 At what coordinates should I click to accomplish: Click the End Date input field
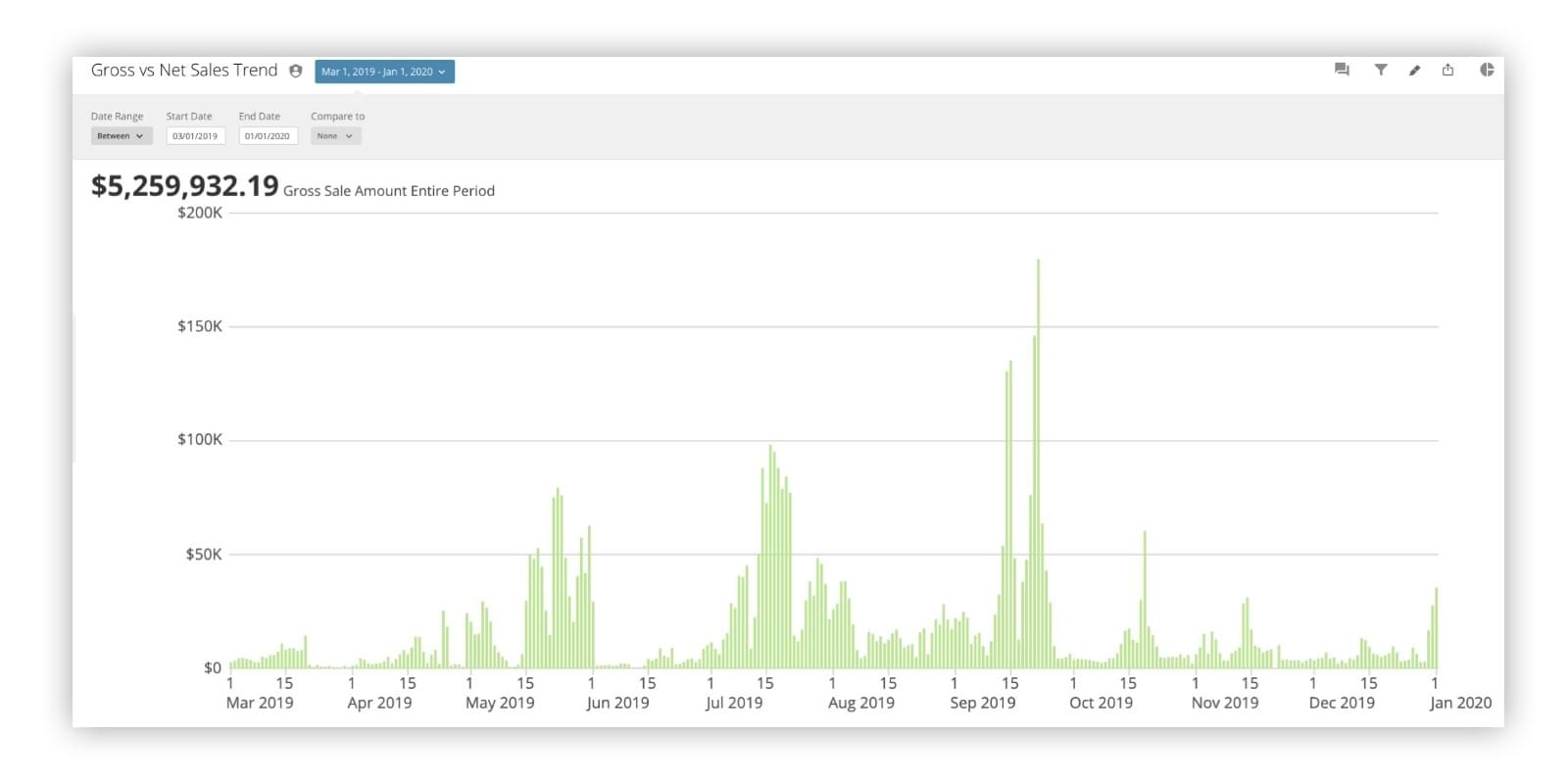[x=268, y=136]
